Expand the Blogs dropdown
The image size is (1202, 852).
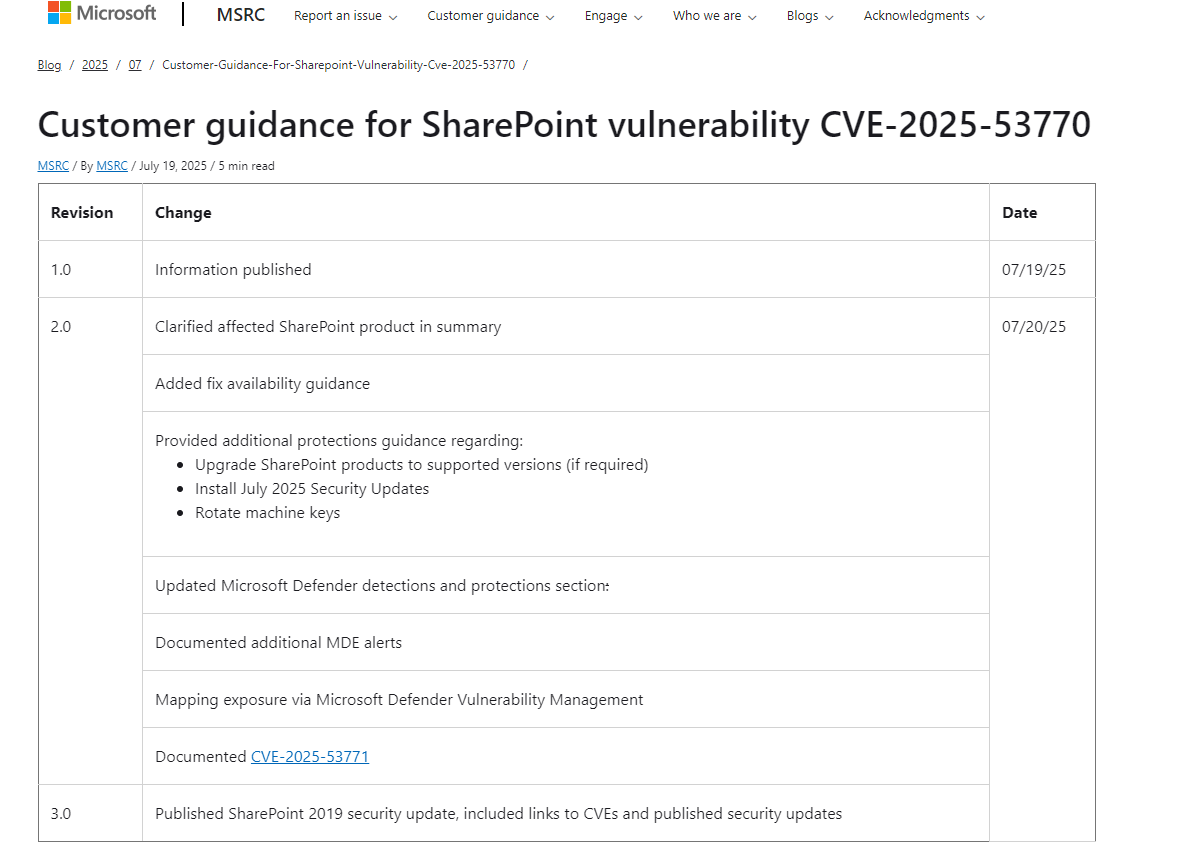click(x=809, y=16)
